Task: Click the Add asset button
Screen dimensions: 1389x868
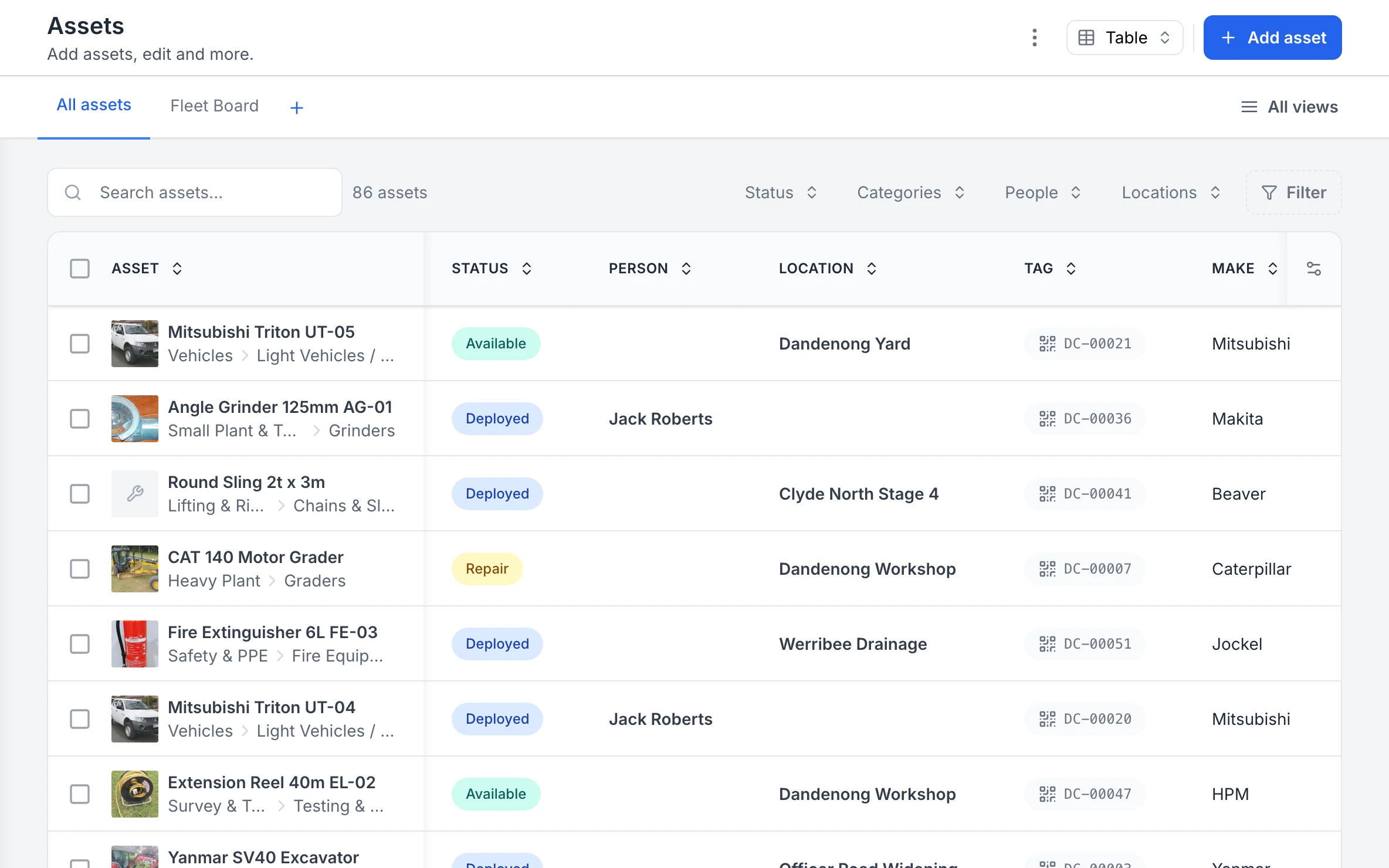Action: pyautogui.click(x=1272, y=38)
